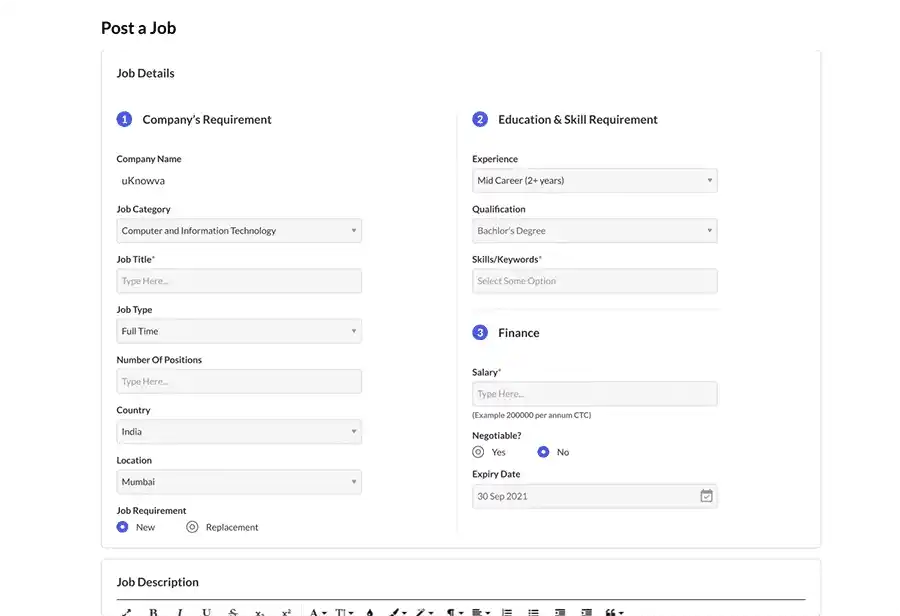Open the Job Category dropdown

(x=238, y=231)
